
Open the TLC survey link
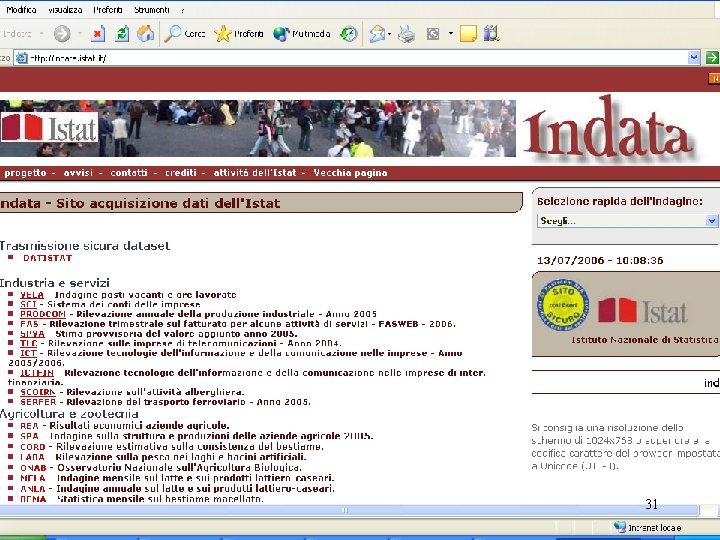[28, 343]
